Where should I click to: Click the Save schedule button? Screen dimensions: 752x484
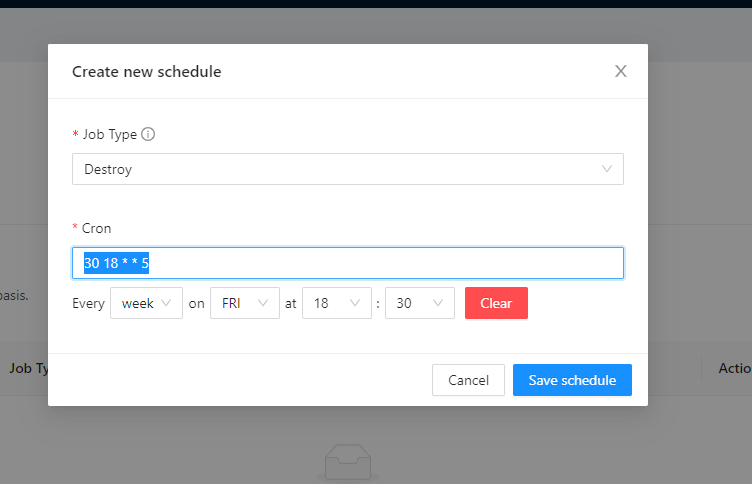572,380
